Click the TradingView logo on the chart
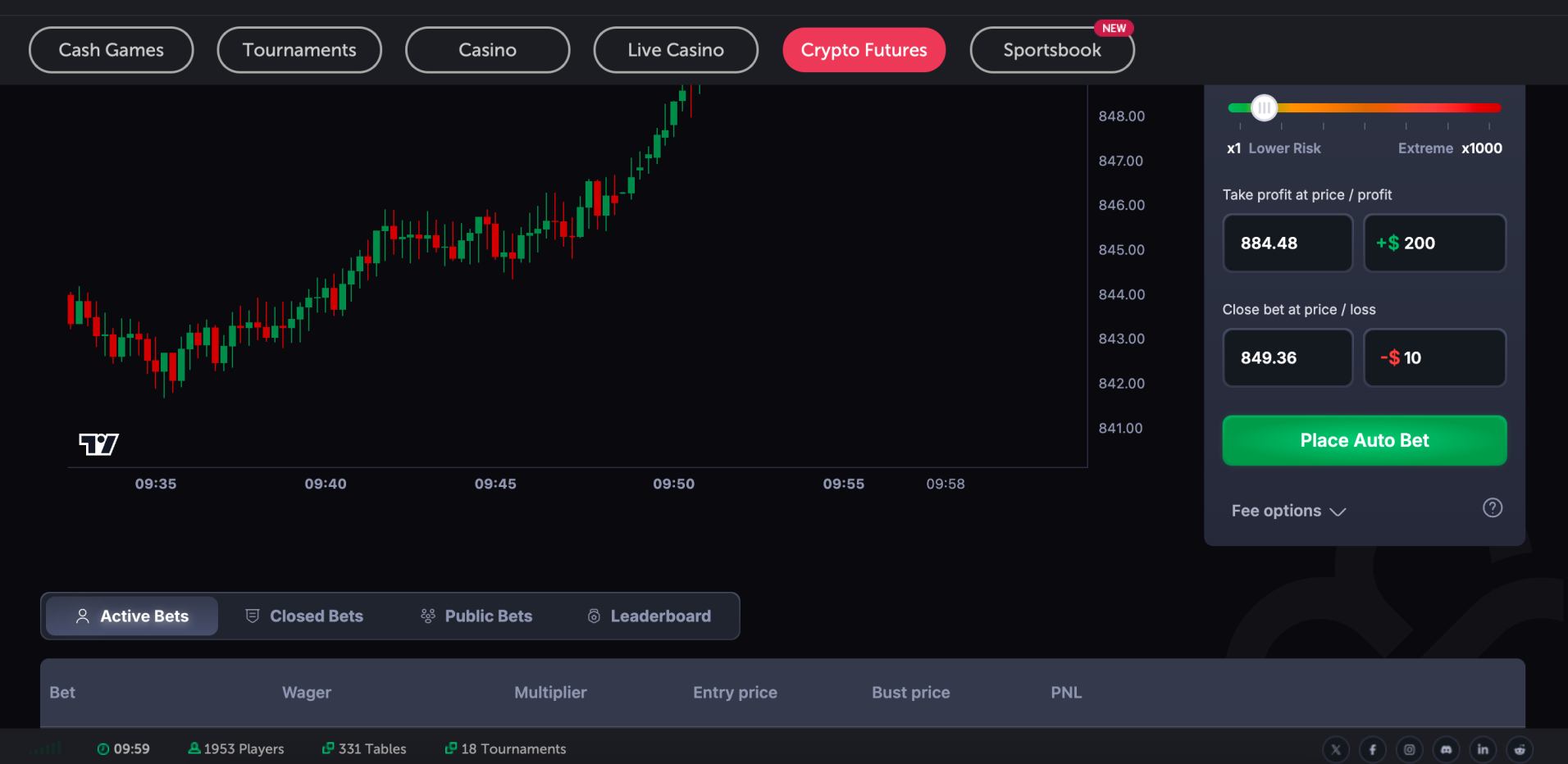The width and height of the screenshot is (1568, 764). (x=98, y=443)
